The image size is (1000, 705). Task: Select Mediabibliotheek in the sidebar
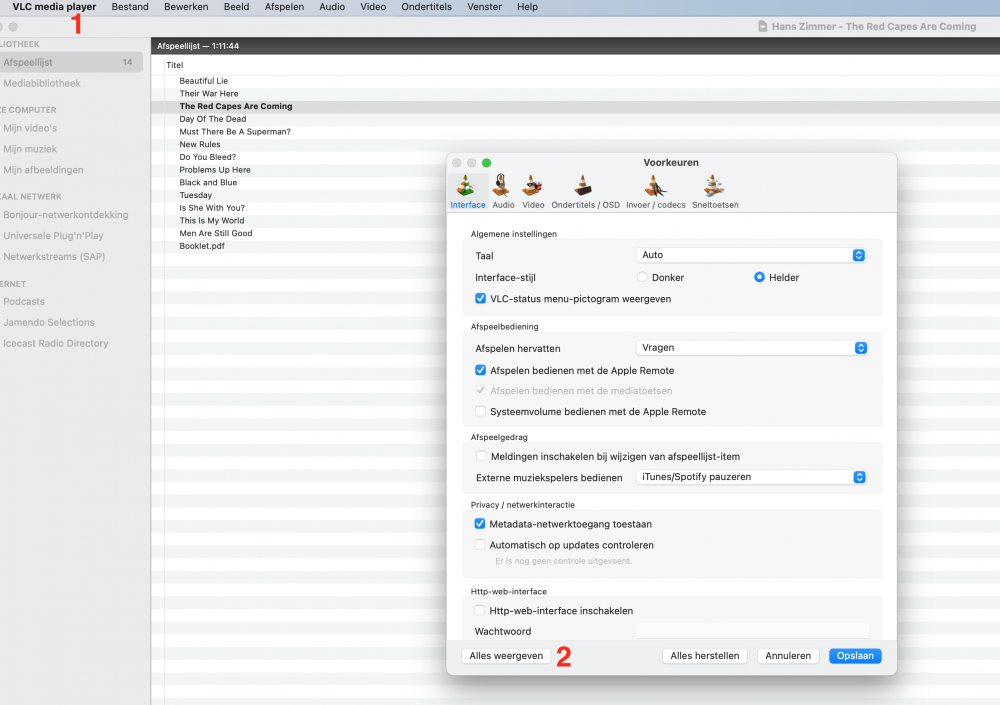pos(42,83)
